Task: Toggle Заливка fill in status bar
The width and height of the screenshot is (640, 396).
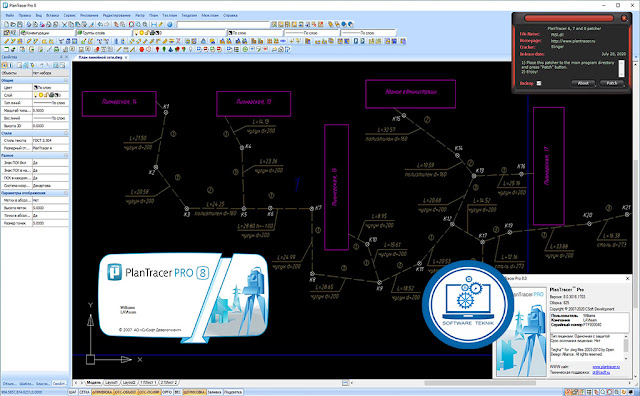Action: point(215,392)
